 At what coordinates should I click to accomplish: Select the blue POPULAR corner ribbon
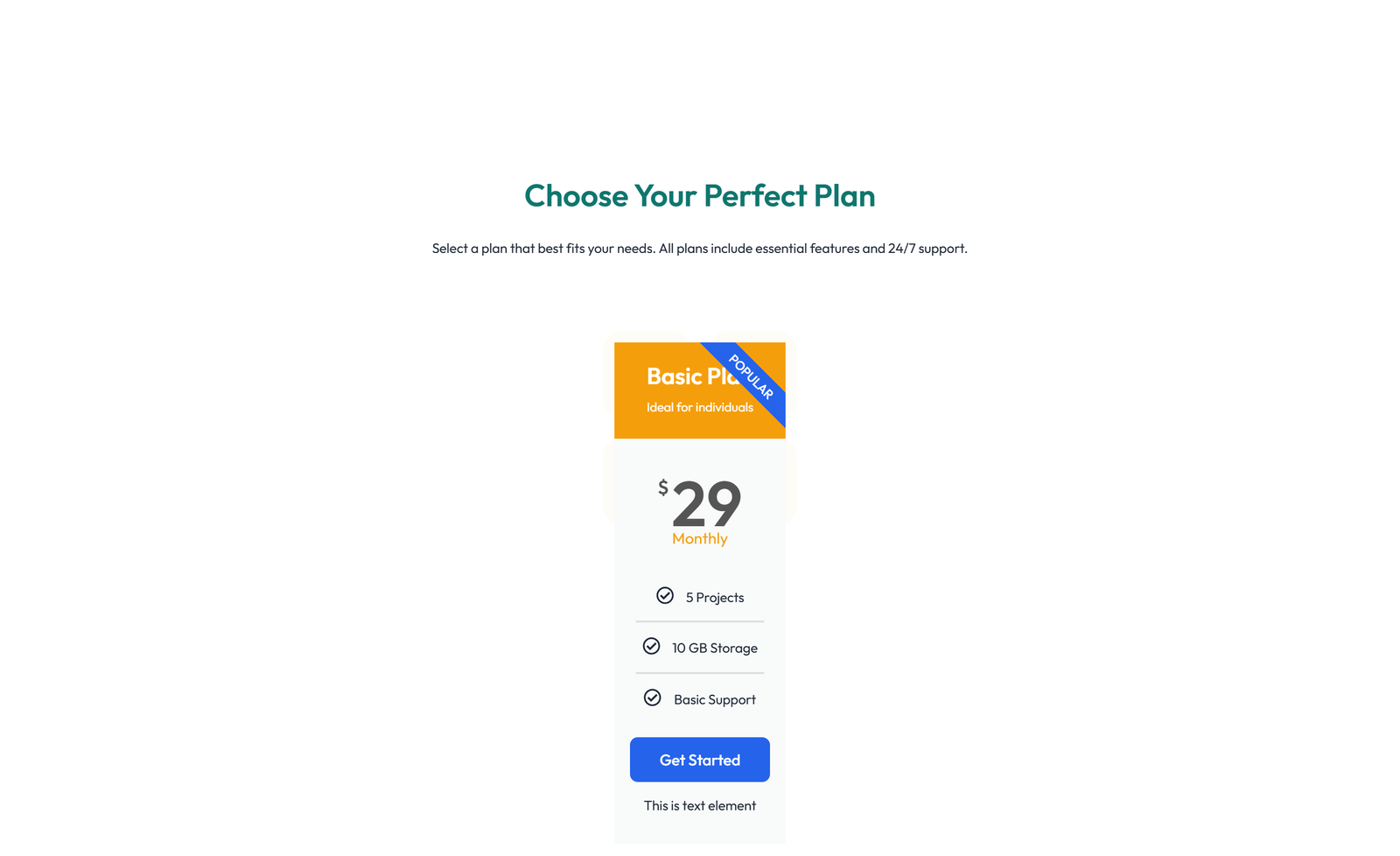point(750,375)
